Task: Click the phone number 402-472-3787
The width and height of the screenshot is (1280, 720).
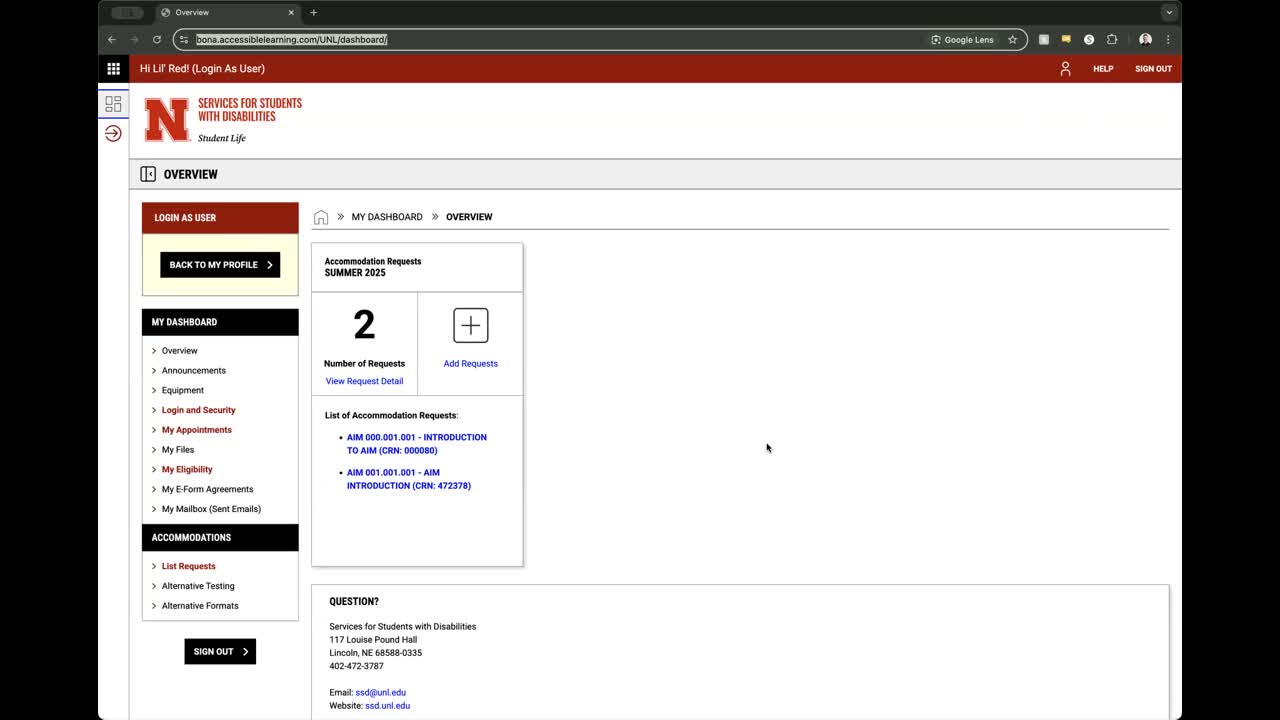Action: (x=356, y=666)
